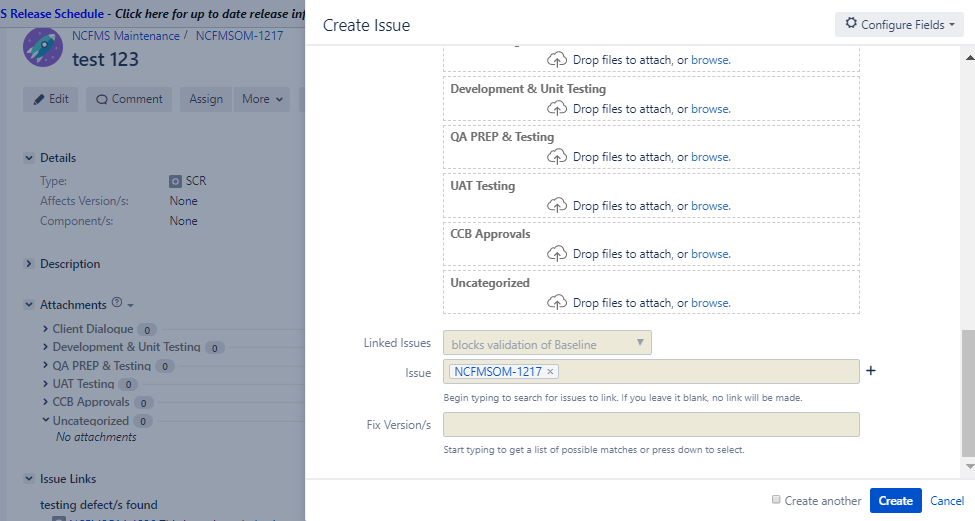Click browse link under CCB Approvals

click(711, 254)
